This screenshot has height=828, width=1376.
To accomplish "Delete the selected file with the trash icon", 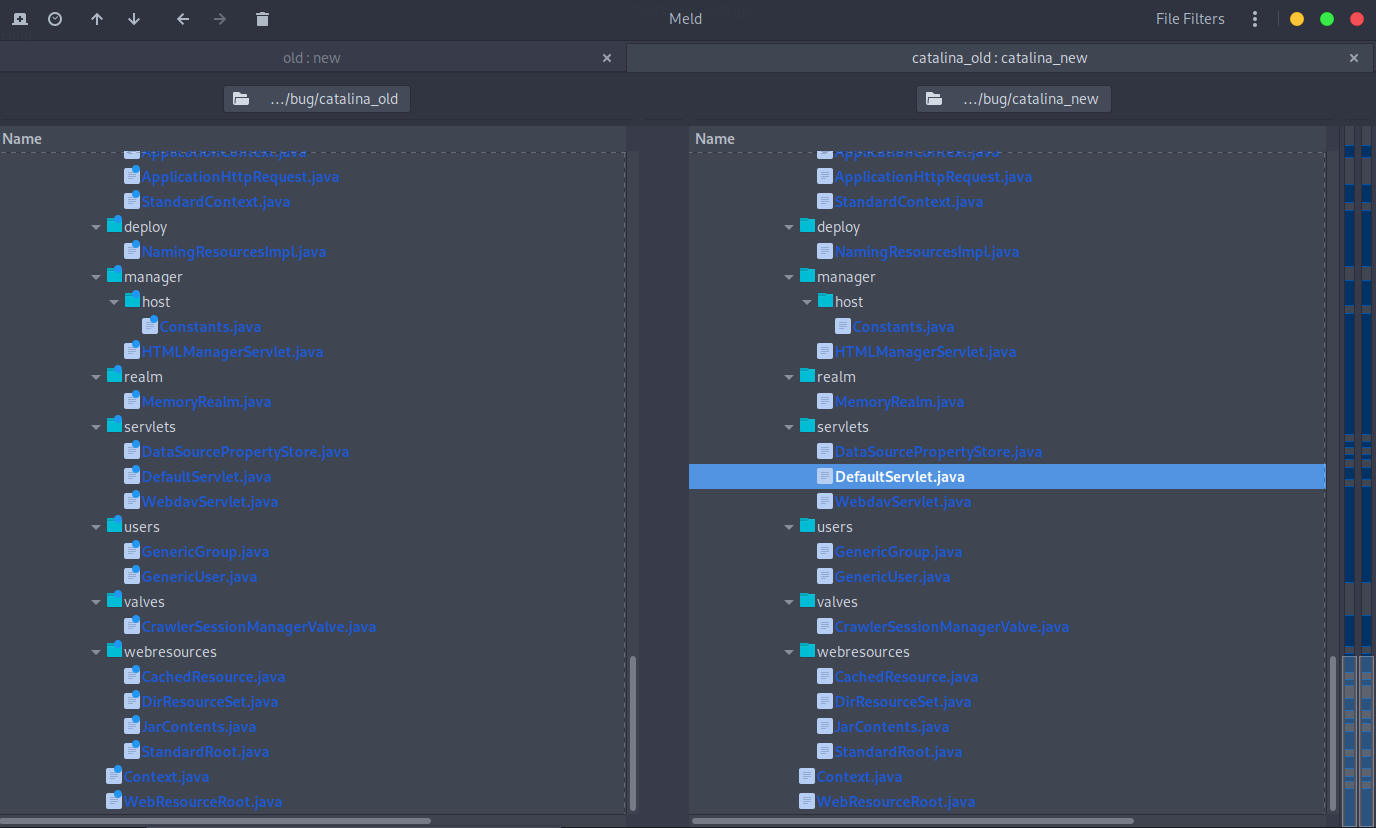I will 261,18.
